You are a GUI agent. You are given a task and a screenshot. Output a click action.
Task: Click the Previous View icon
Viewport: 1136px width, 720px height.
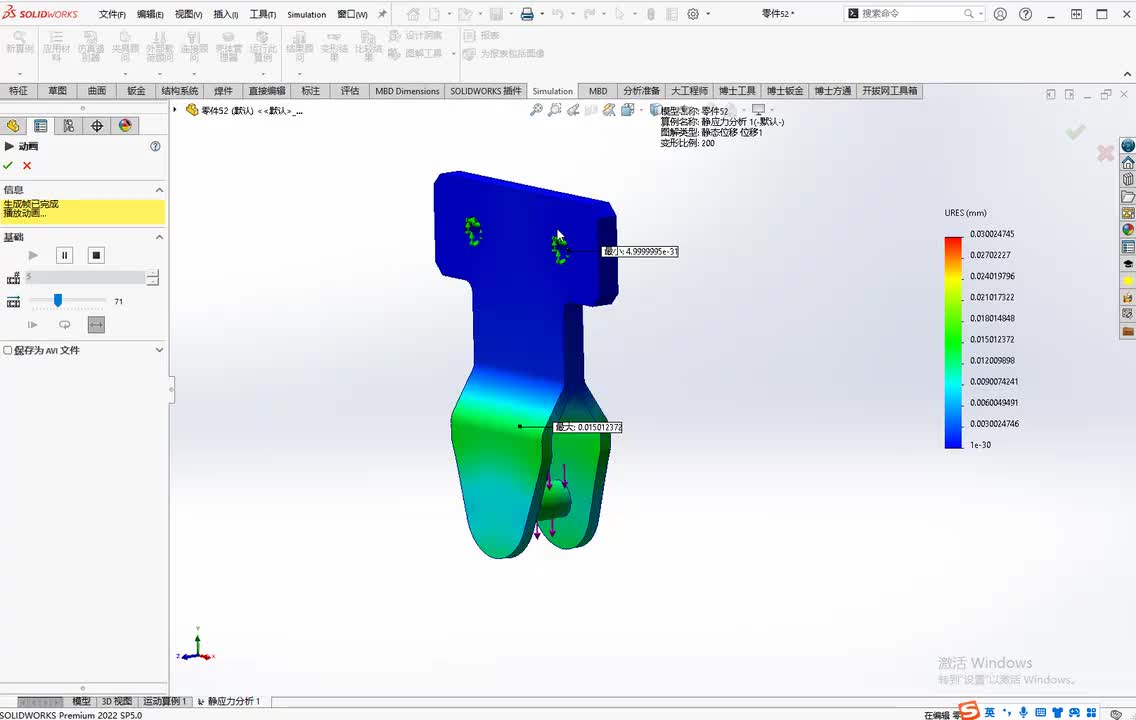(x=573, y=109)
